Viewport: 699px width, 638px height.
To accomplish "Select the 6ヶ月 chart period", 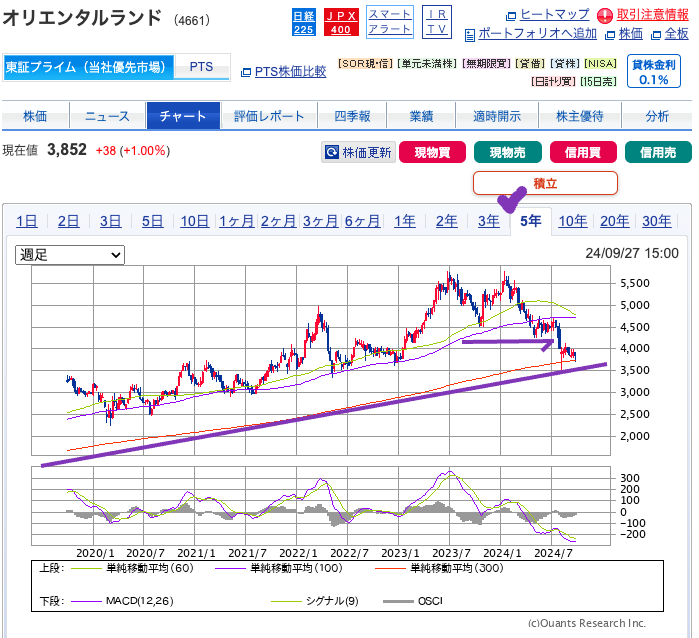I will [x=362, y=221].
